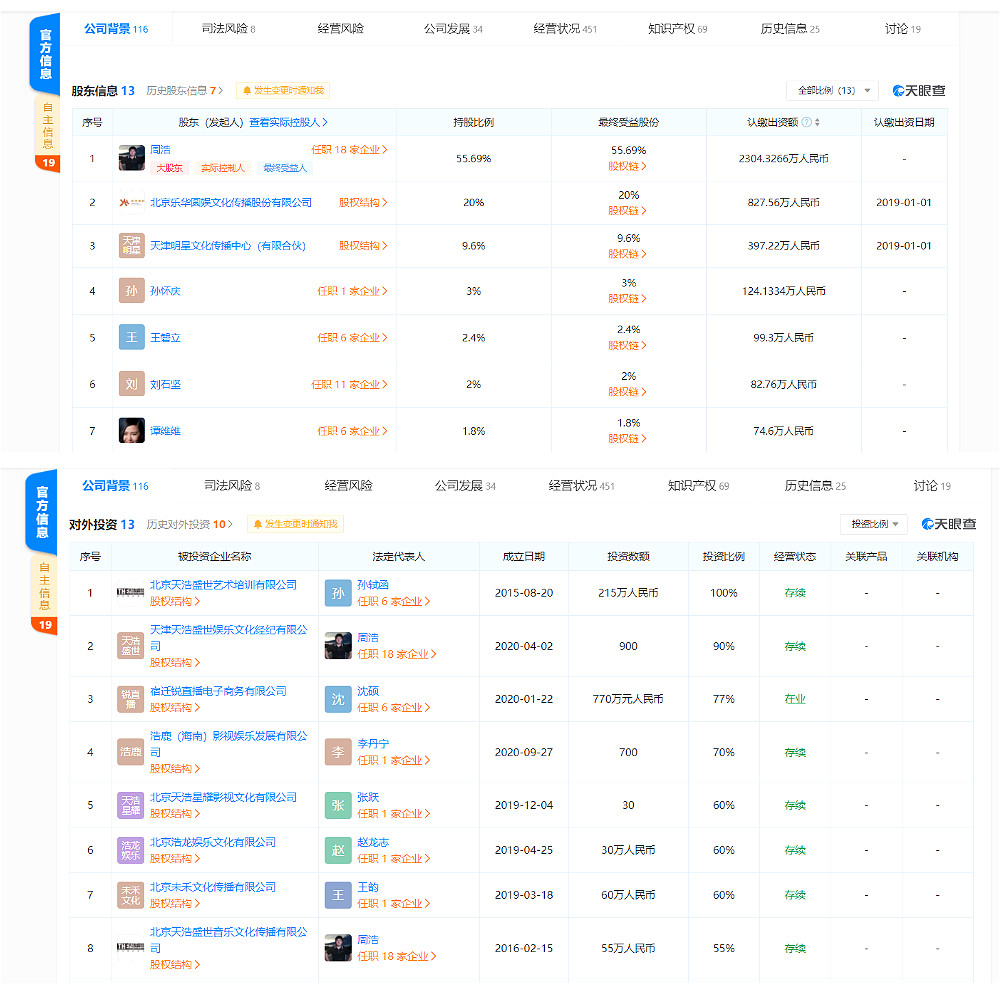Image resolution: width=1000 pixels, height=997 pixels.
Task: Click 未禾文化 logo tile
Action: pyautogui.click(x=130, y=895)
